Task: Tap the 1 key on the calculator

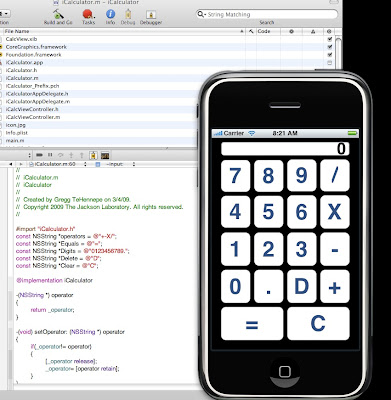Action: (235, 249)
